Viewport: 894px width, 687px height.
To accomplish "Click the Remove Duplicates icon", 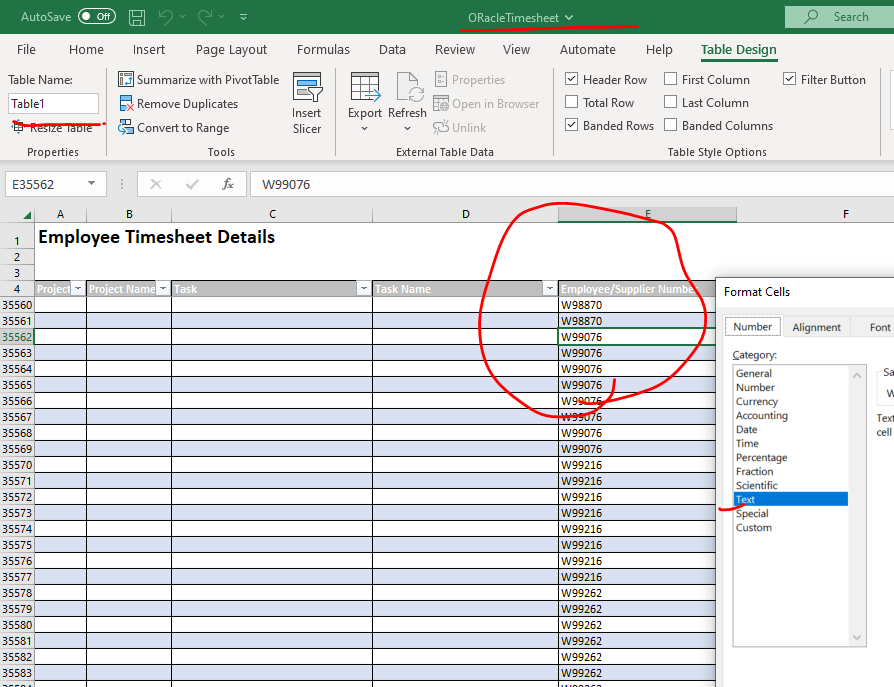I will [x=126, y=104].
